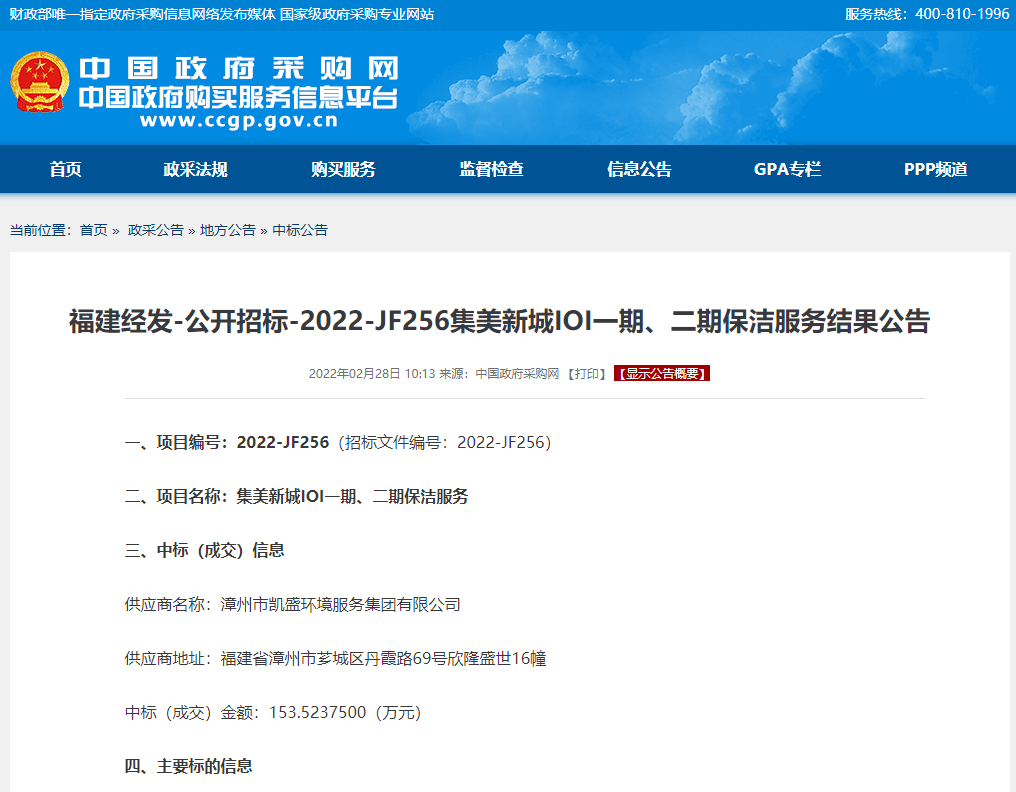The width and height of the screenshot is (1016, 792).
Task: Click the red 显示公告概要 button
Action: tap(662, 373)
